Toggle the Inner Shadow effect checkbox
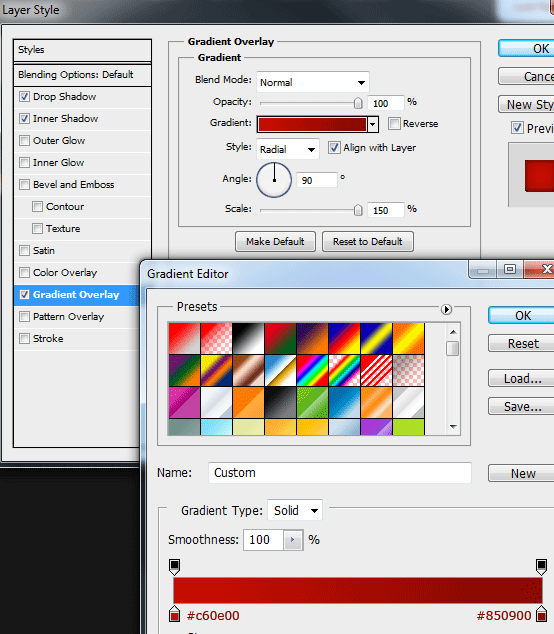The height and width of the screenshot is (634, 554). click(24, 118)
